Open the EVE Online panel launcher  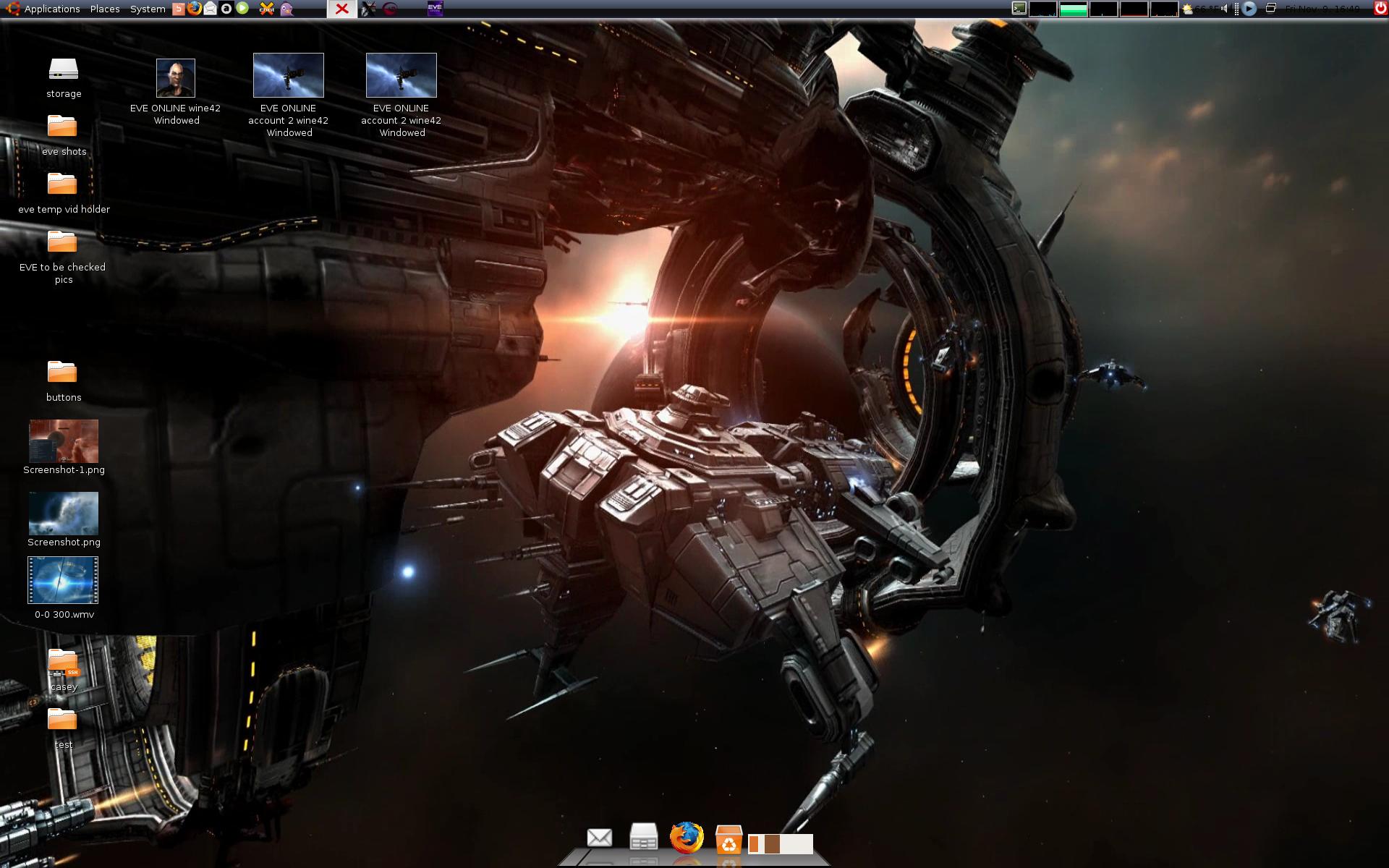coord(435,9)
